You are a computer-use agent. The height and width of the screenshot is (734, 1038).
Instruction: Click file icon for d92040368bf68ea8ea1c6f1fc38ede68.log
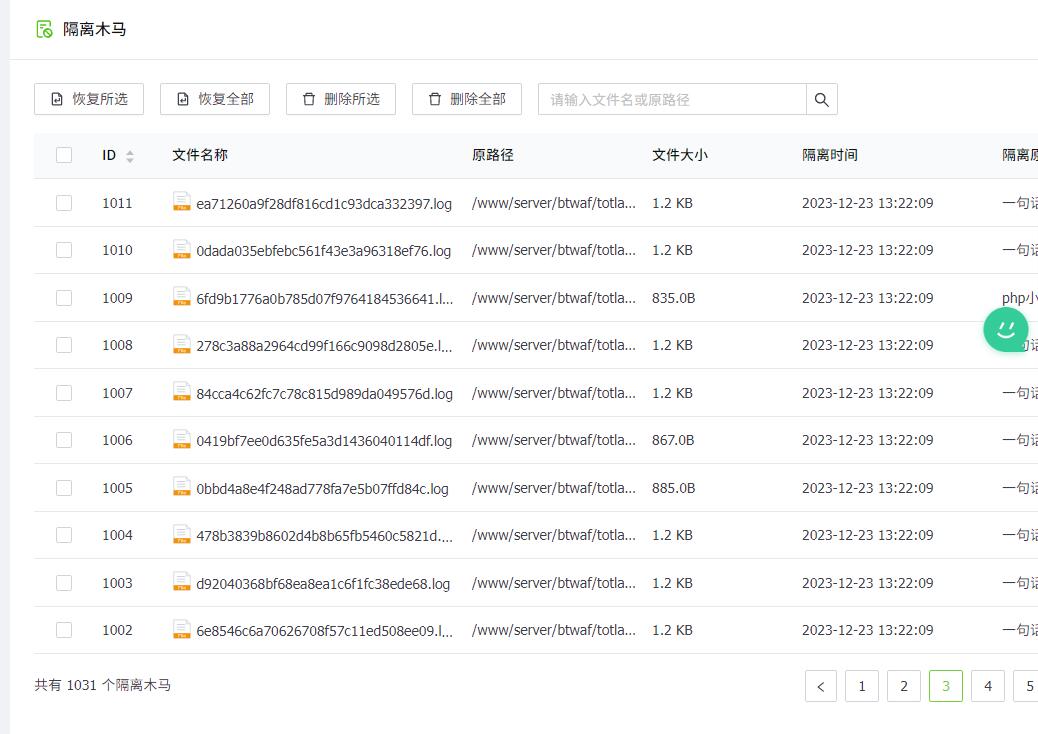tap(181, 582)
